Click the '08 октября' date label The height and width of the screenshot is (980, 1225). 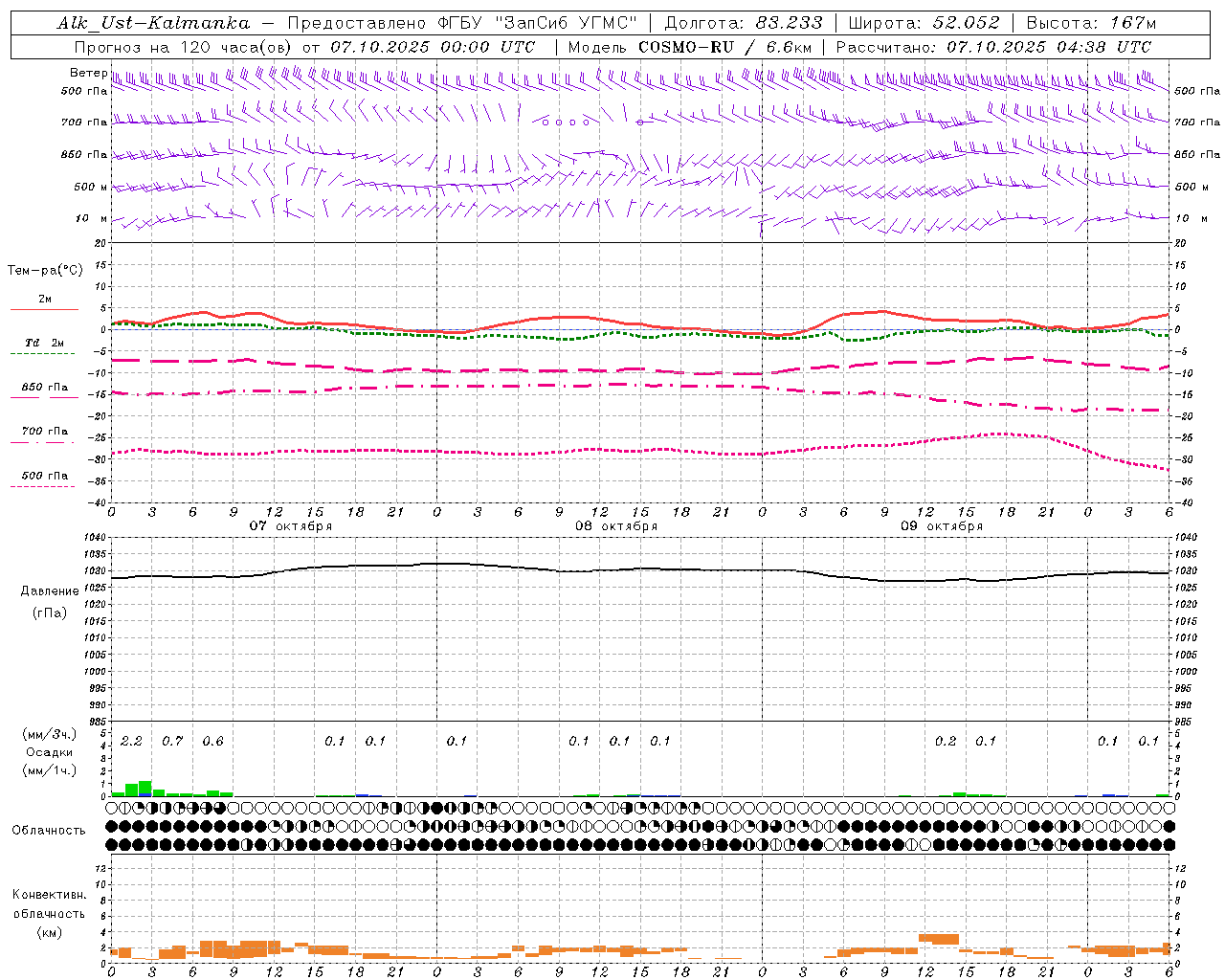pos(616,526)
